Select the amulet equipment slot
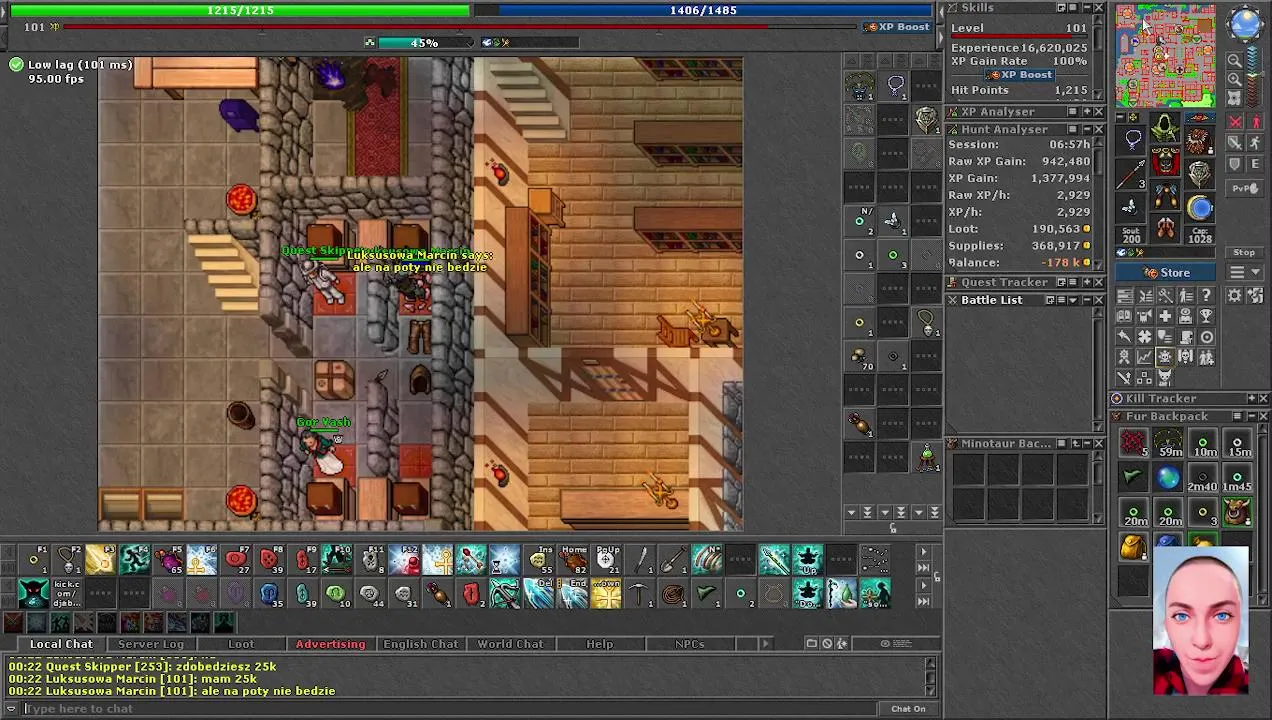This screenshot has height=720, width=1272. pyautogui.click(x=1131, y=138)
